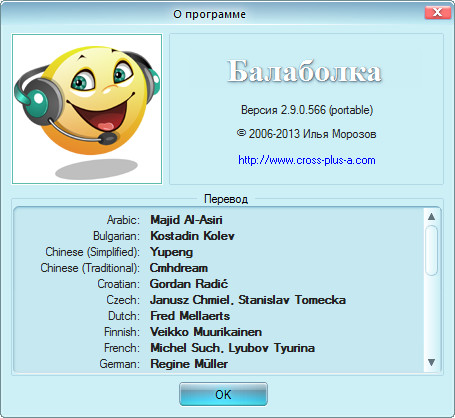Click the copyright line 2006-2013 Илья Морозов
The width and height of the screenshot is (455, 418).
coord(307,134)
